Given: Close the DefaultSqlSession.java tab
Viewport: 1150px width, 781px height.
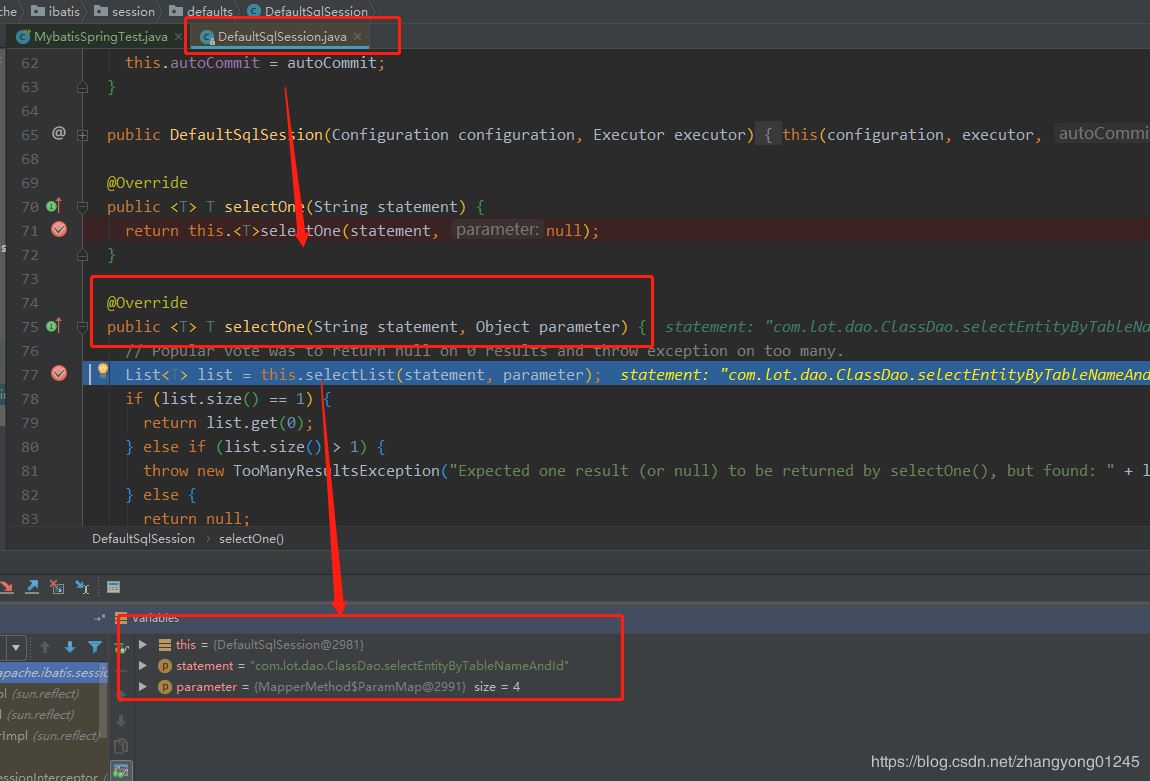Looking at the screenshot, I should [357, 37].
